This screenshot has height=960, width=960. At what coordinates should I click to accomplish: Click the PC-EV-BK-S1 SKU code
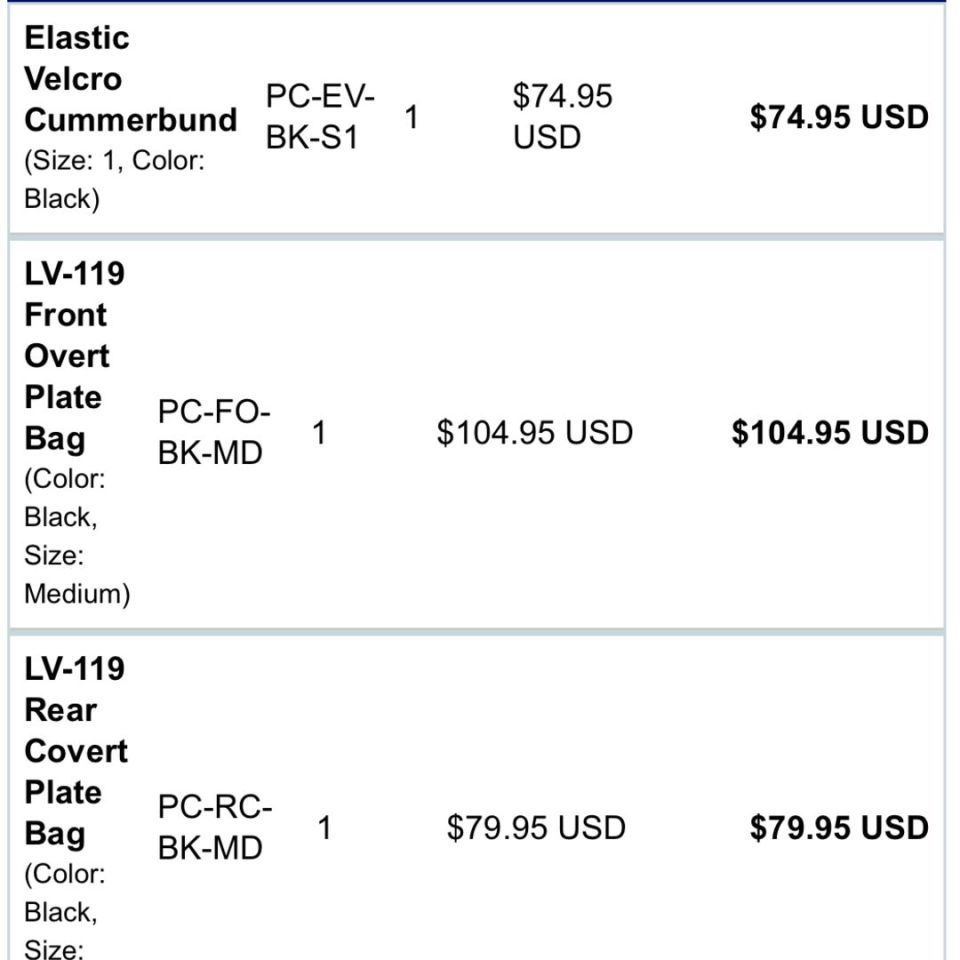(320, 116)
